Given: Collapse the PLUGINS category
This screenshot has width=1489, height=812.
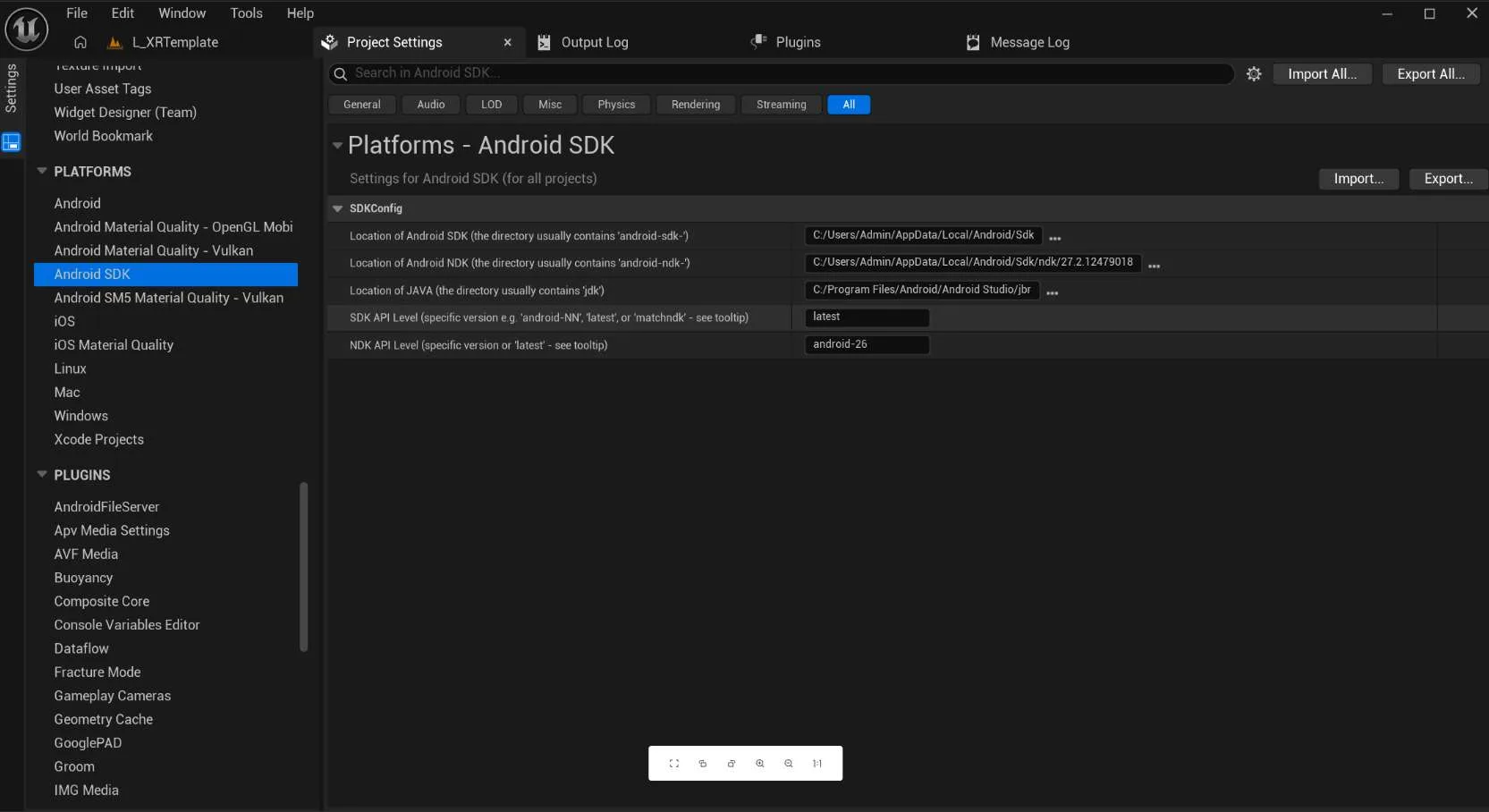Looking at the screenshot, I should tap(42, 475).
